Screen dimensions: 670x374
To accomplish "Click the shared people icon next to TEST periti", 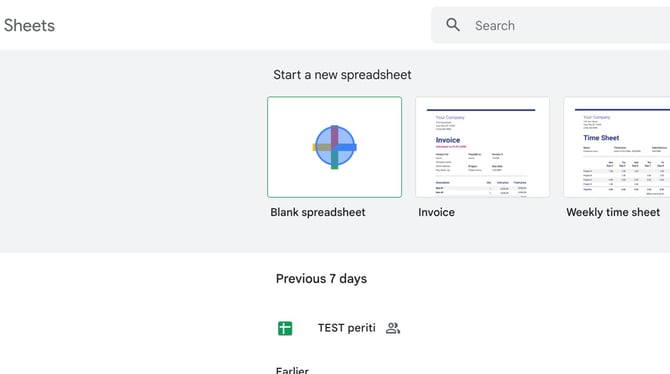I will (393, 328).
